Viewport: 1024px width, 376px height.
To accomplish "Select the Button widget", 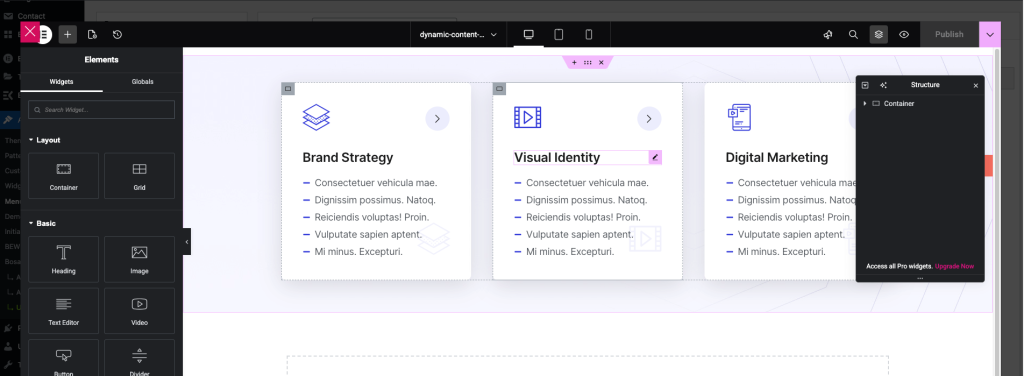I will tap(63, 358).
